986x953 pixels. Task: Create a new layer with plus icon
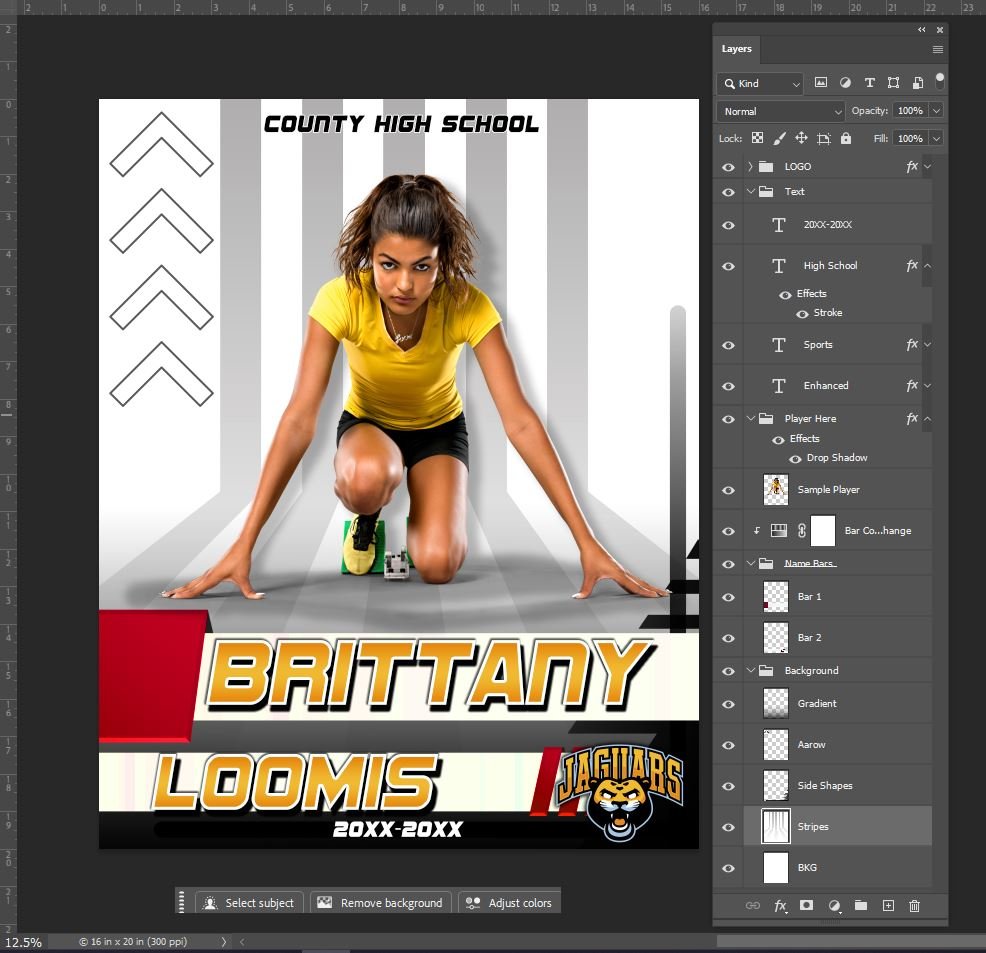(887, 906)
